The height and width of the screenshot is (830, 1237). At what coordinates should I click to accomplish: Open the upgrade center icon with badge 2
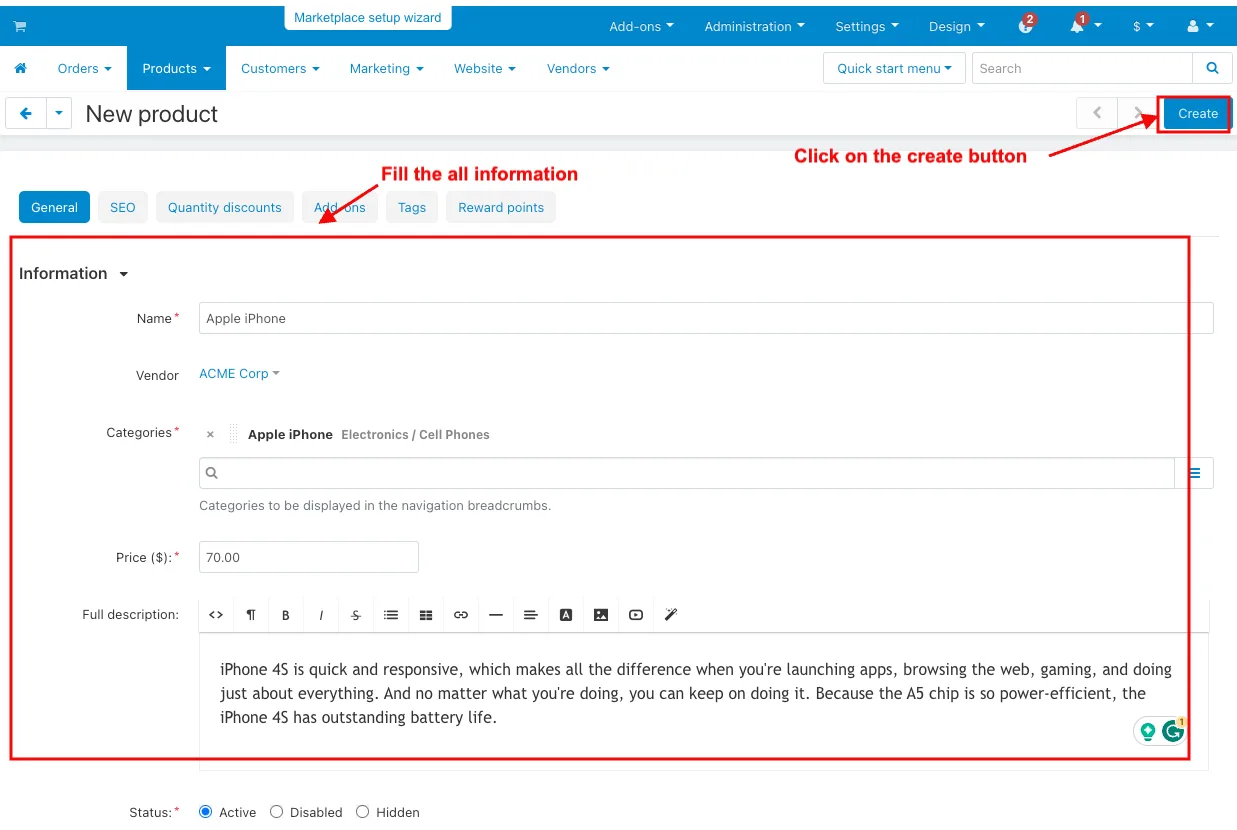click(x=1026, y=26)
